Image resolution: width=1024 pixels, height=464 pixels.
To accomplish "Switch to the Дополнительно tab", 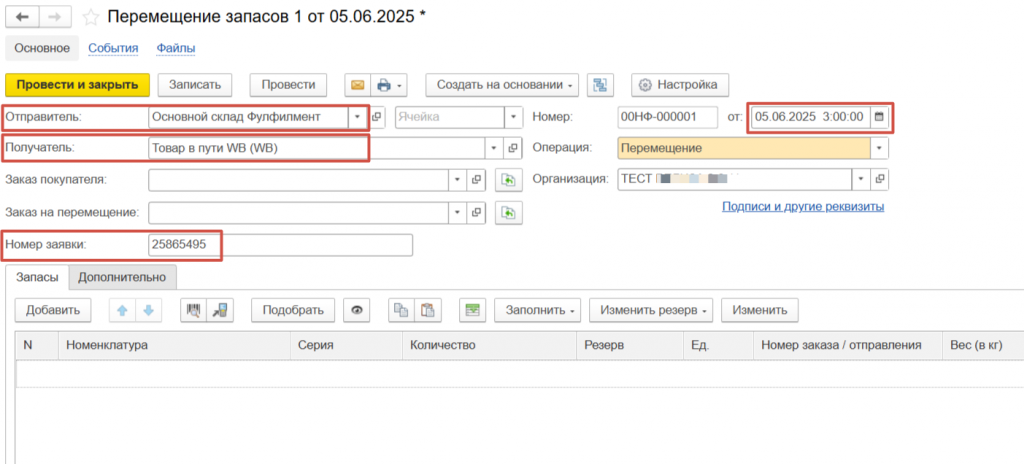I will tap(124, 277).
